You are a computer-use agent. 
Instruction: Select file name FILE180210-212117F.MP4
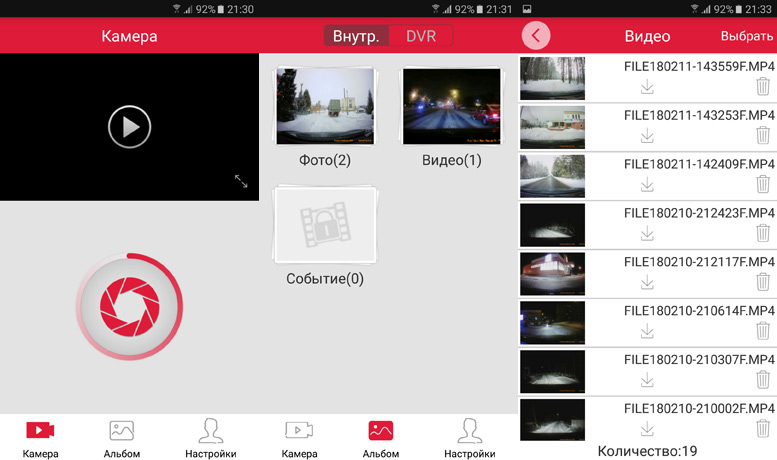click(x=699, y=262)
